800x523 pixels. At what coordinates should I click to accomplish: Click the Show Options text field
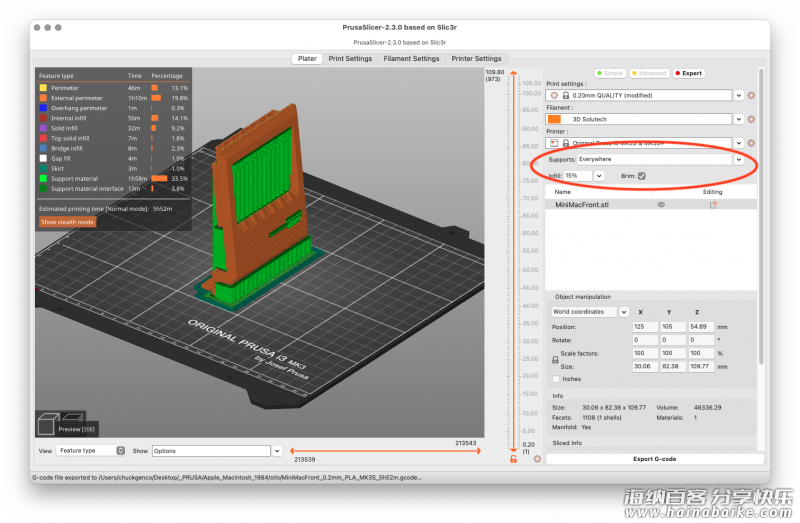coord(211,451)
